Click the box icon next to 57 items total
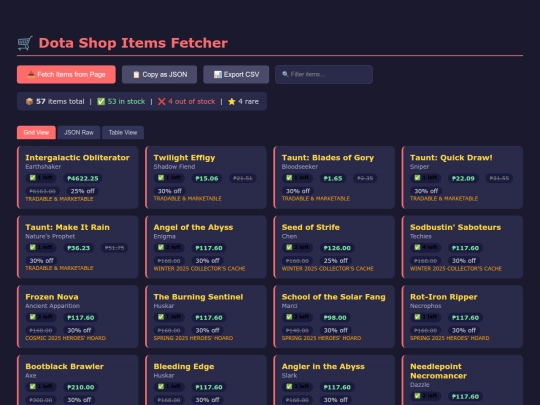 pos(29,102)
